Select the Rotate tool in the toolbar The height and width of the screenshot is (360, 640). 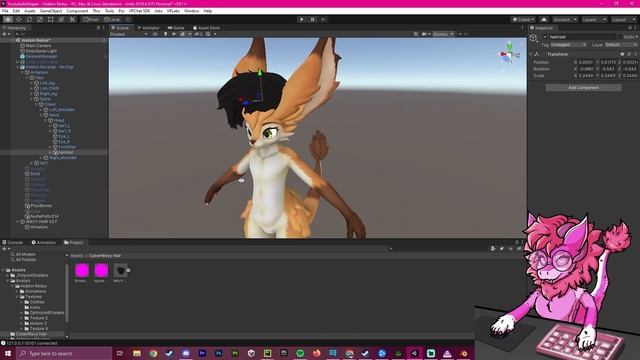(29, 19)
